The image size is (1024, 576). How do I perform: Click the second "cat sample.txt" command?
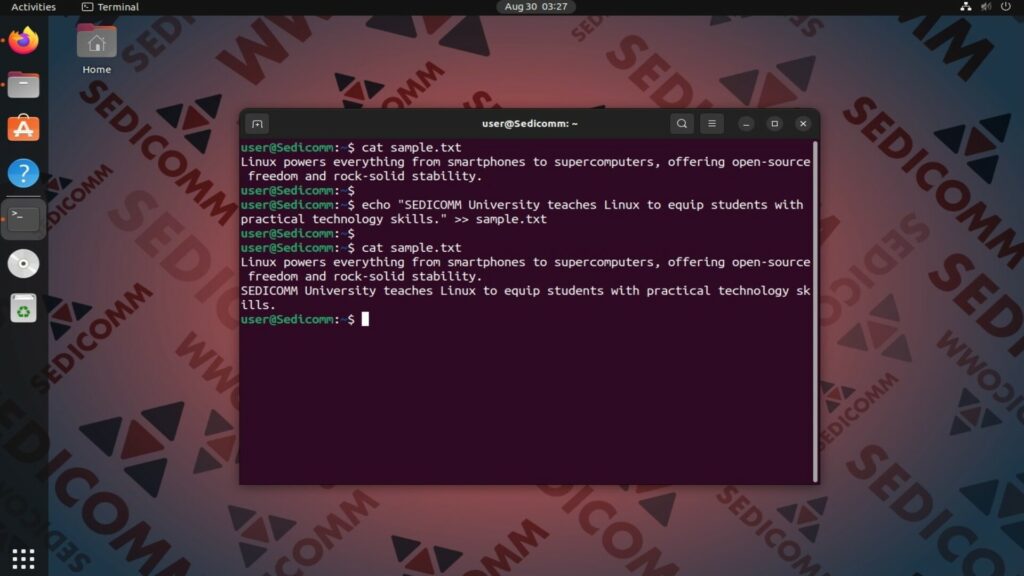[411, 248]
